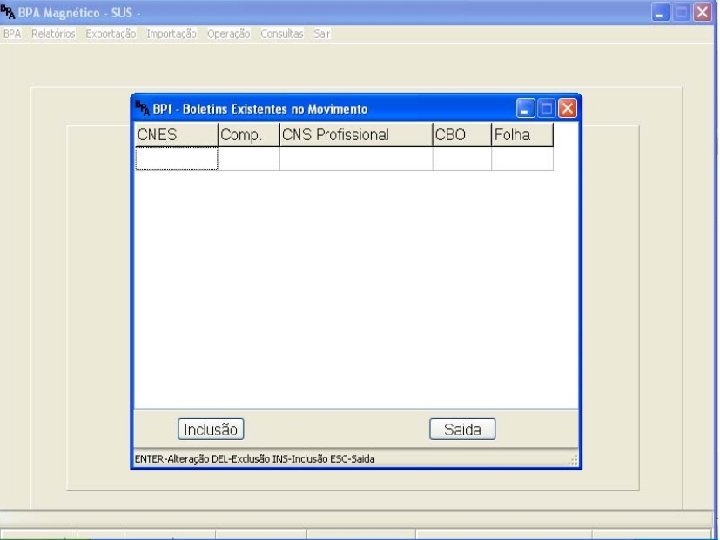Select the empty Folha cell in first row
The width and height of the screenshot is (720, 540).
click(x=523, y=158)
